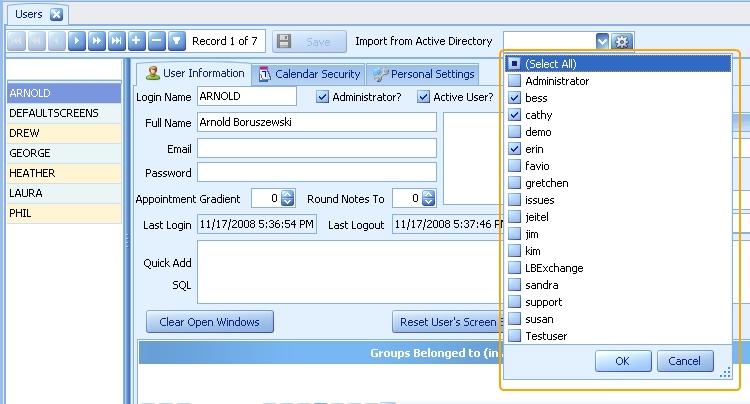Check kim in the directory list
The image size is (750, 404).
tap(514, 251)
